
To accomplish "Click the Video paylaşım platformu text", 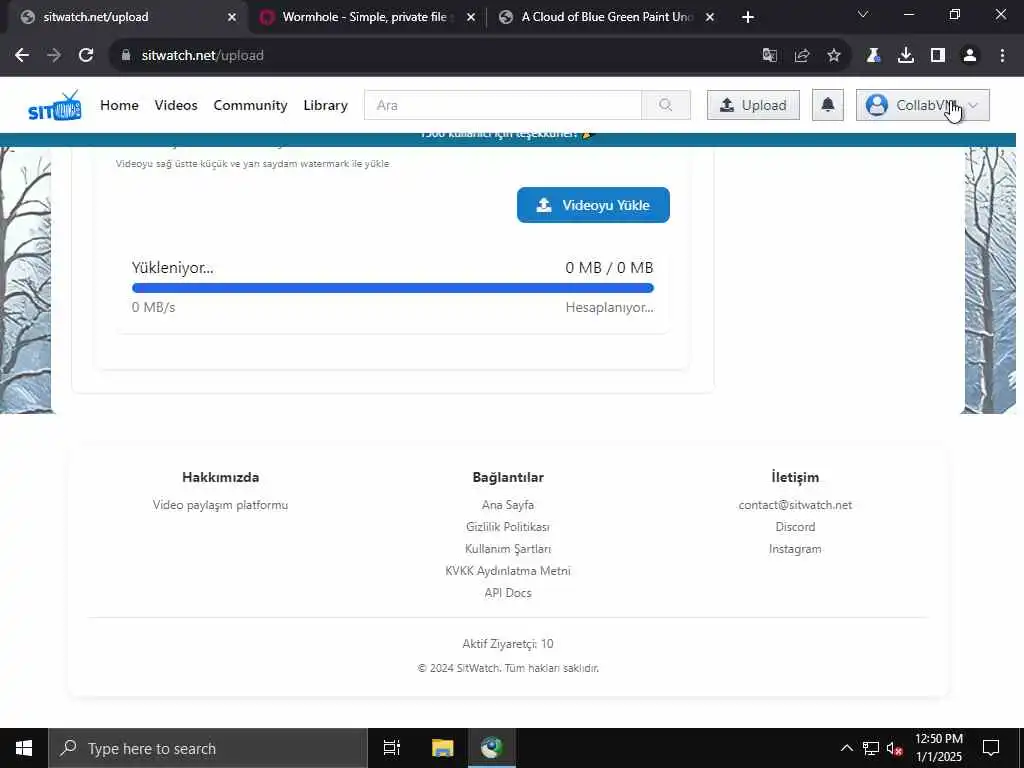I will [220, 505].
